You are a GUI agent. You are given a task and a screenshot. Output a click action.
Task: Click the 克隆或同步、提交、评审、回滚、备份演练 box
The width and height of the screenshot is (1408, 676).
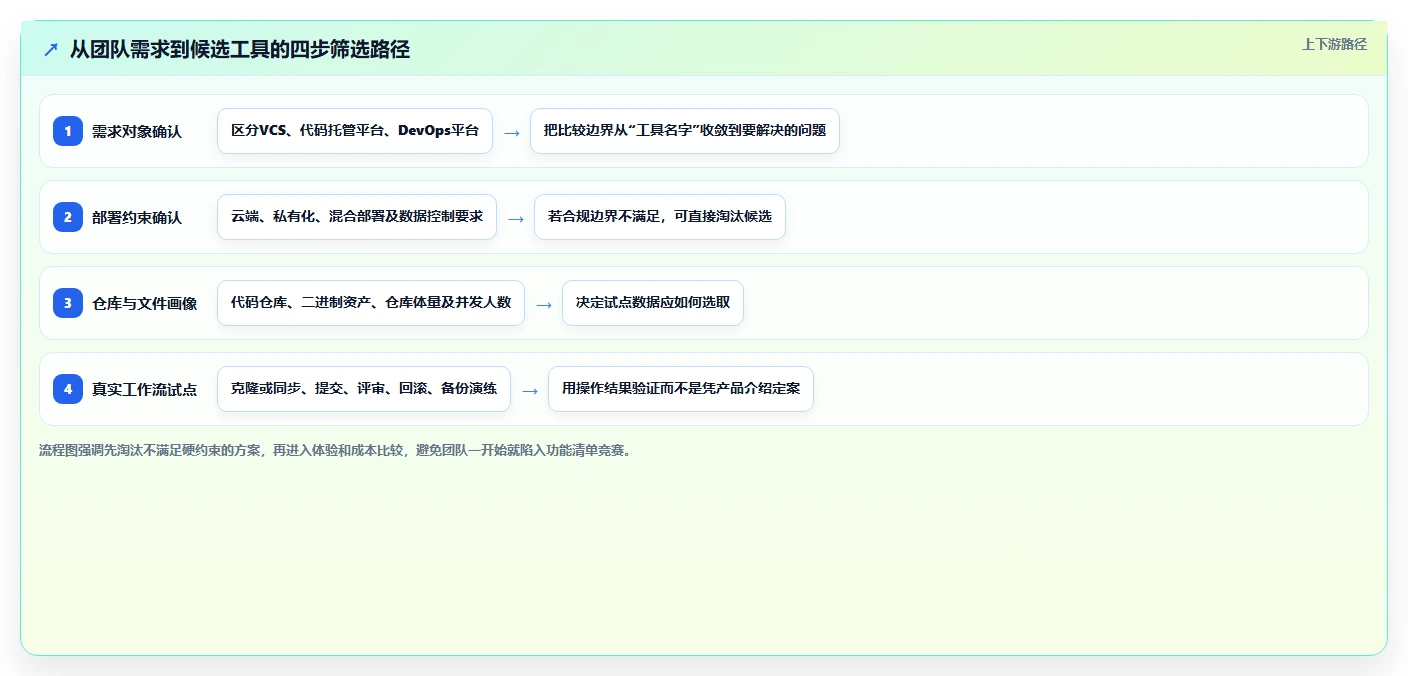coord(364,389)
